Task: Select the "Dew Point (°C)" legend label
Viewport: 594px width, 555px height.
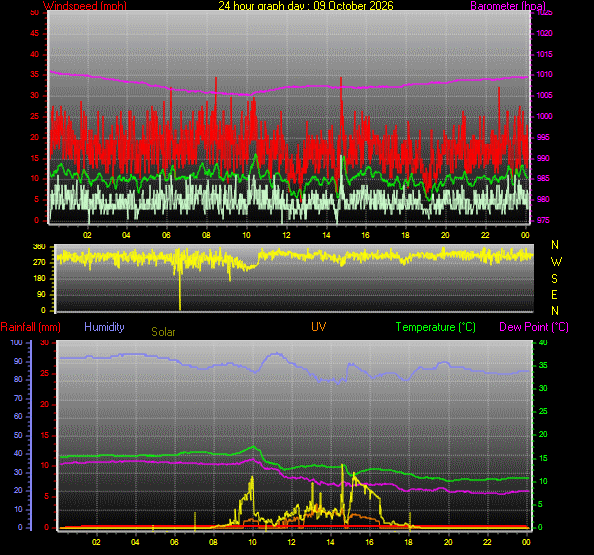Action: (534, 327)
